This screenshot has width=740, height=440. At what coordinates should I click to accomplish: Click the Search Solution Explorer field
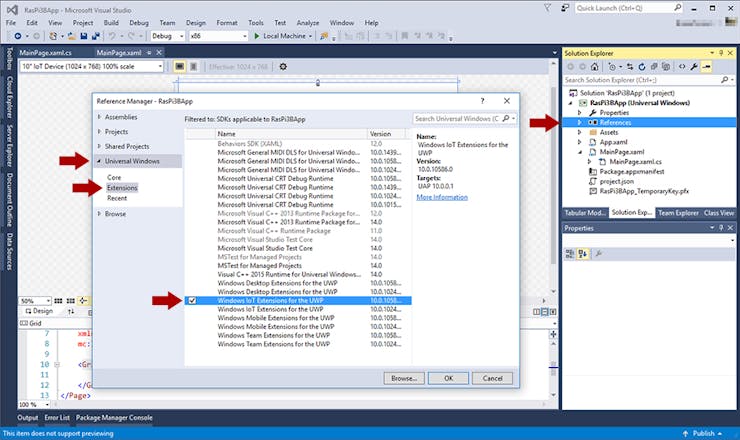pos(648,80)
